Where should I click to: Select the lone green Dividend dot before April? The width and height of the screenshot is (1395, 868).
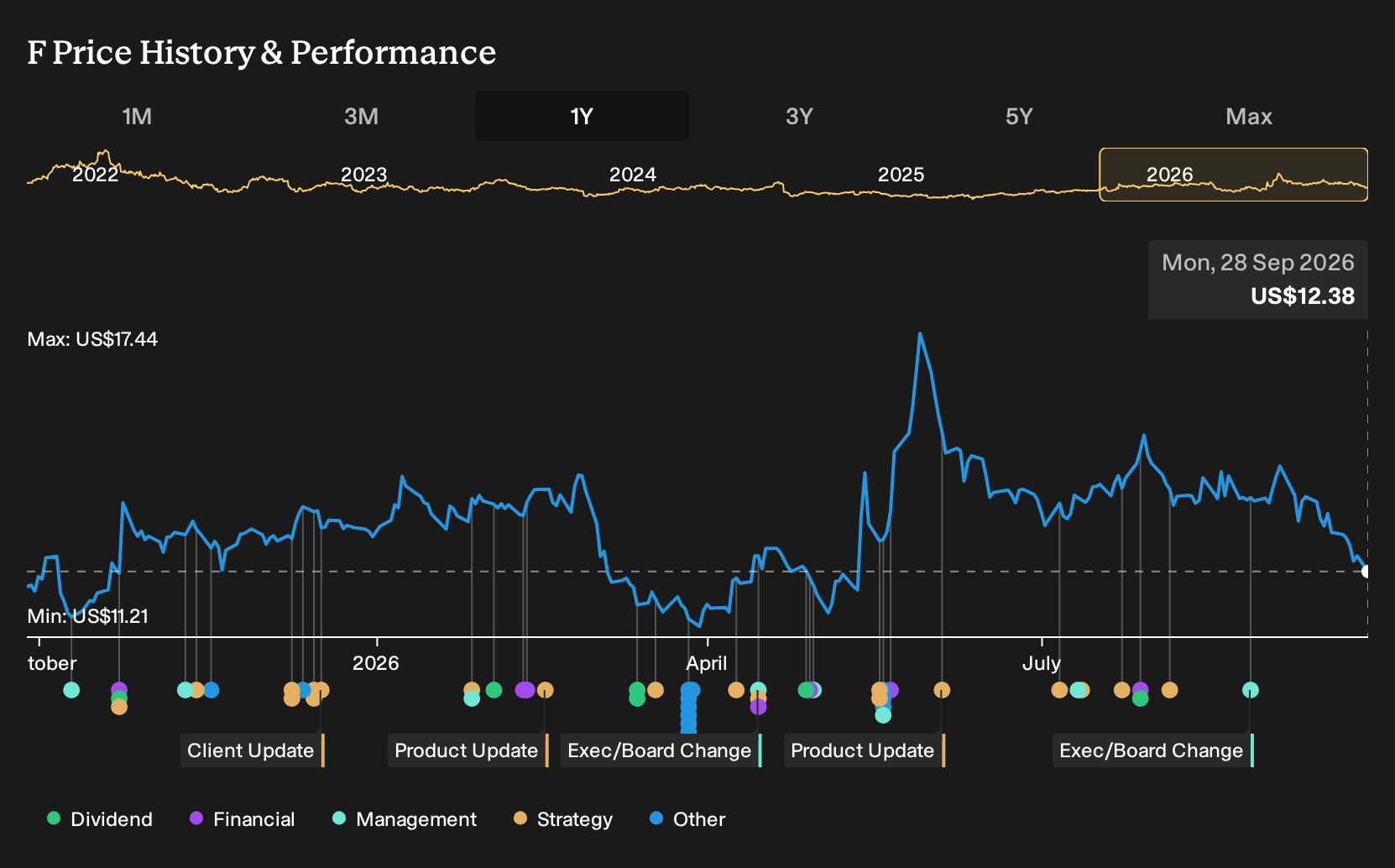pyautogui.click(x=494, y=690)
